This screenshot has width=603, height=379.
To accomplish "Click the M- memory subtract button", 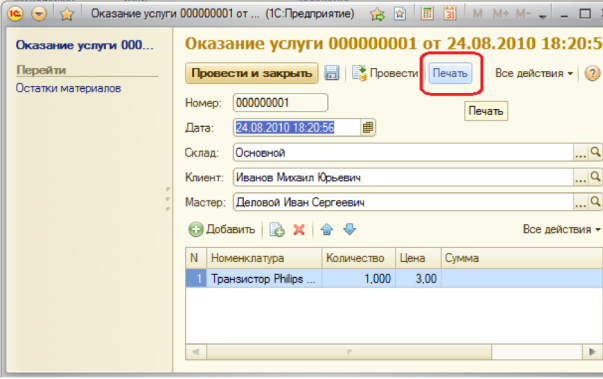I will [523, 14].
